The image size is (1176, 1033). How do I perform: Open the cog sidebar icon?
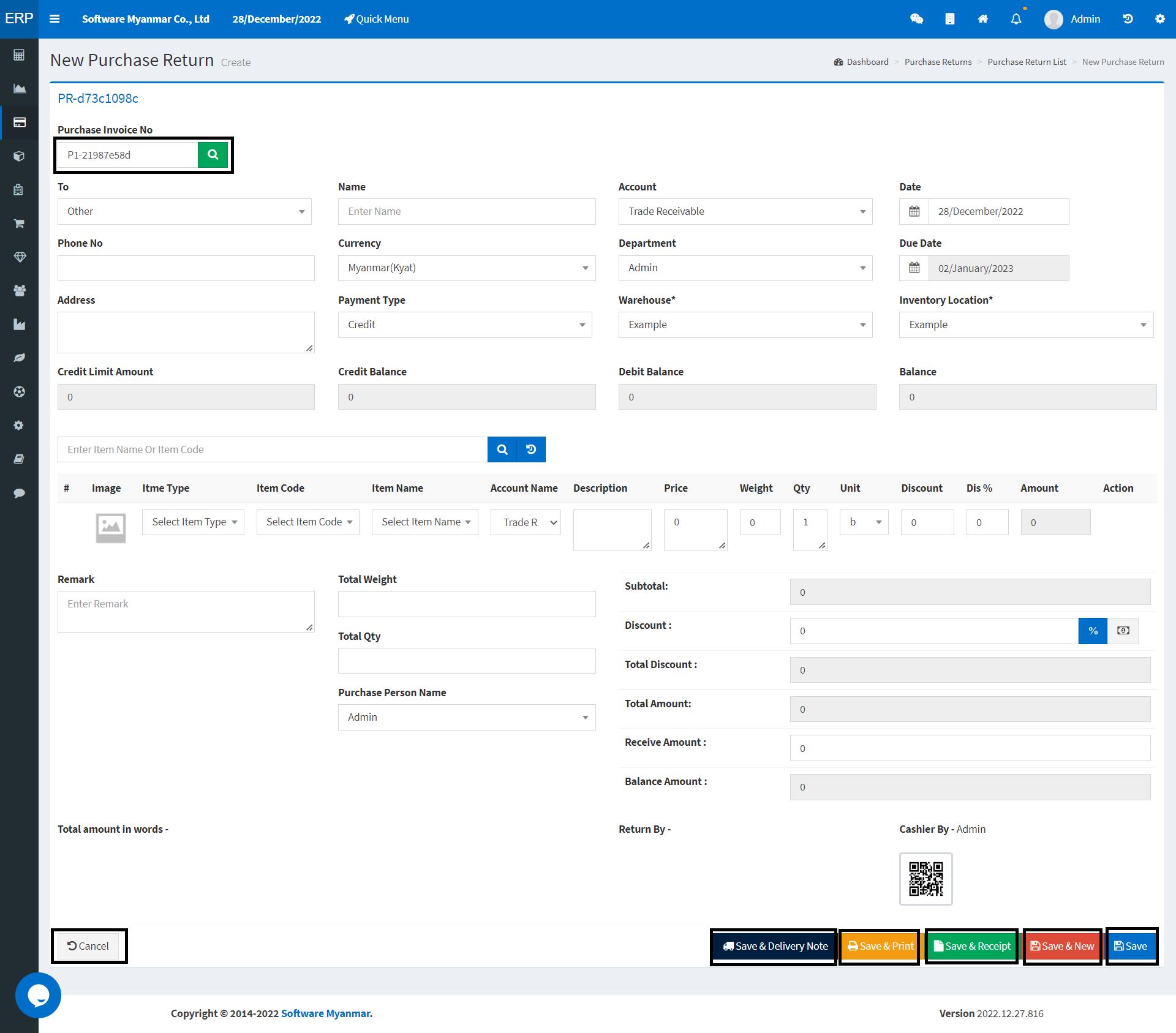[x=19, y=425]
